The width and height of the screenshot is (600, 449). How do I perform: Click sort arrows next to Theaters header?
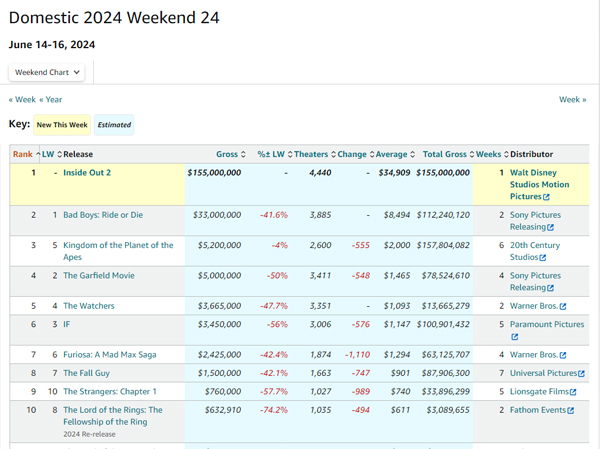[333, 154]
